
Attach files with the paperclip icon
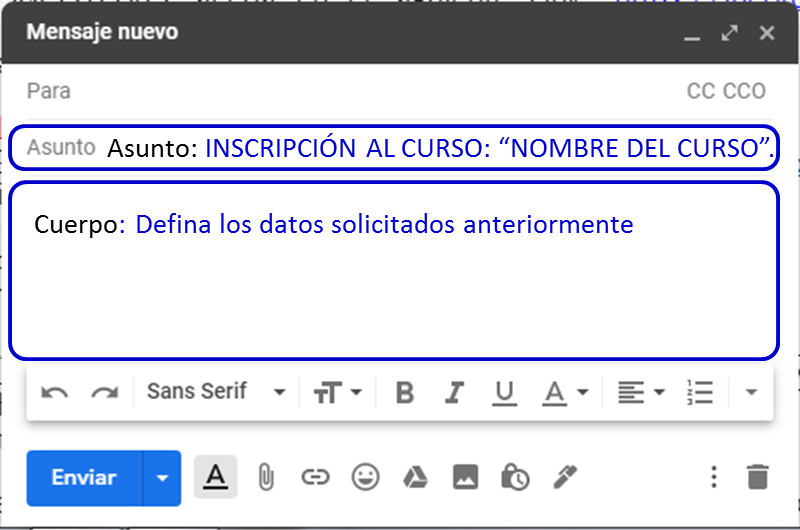(x=266, y=477)
